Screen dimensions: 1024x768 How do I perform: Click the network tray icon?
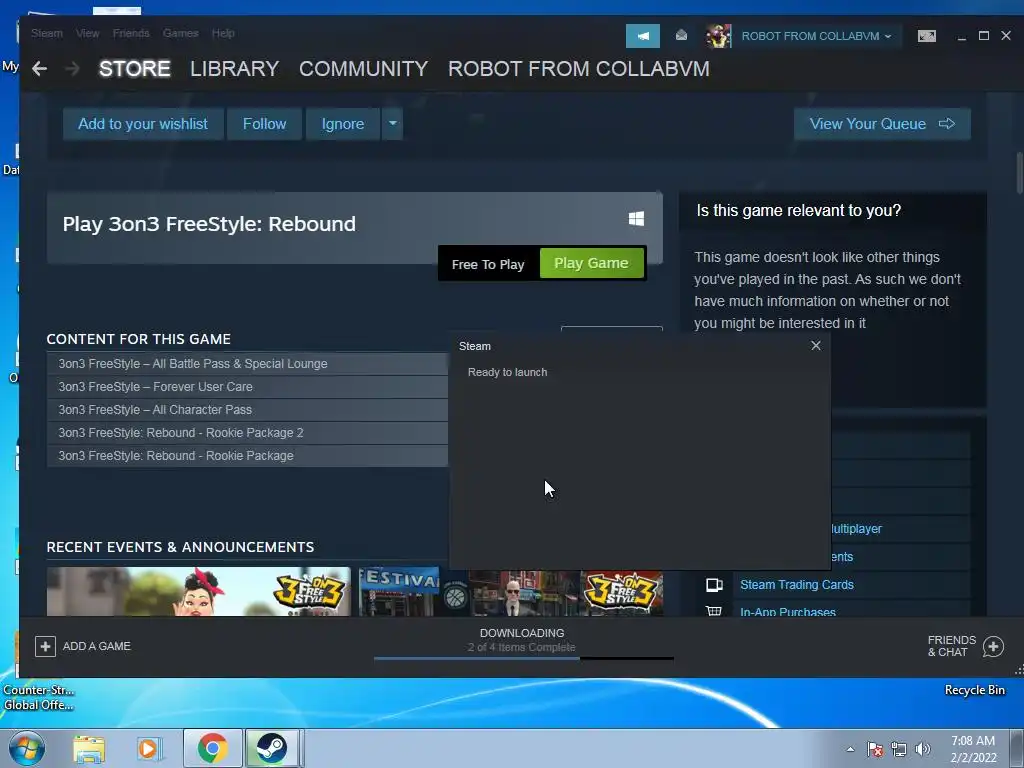pyautogui.click(x=899, y=749)
